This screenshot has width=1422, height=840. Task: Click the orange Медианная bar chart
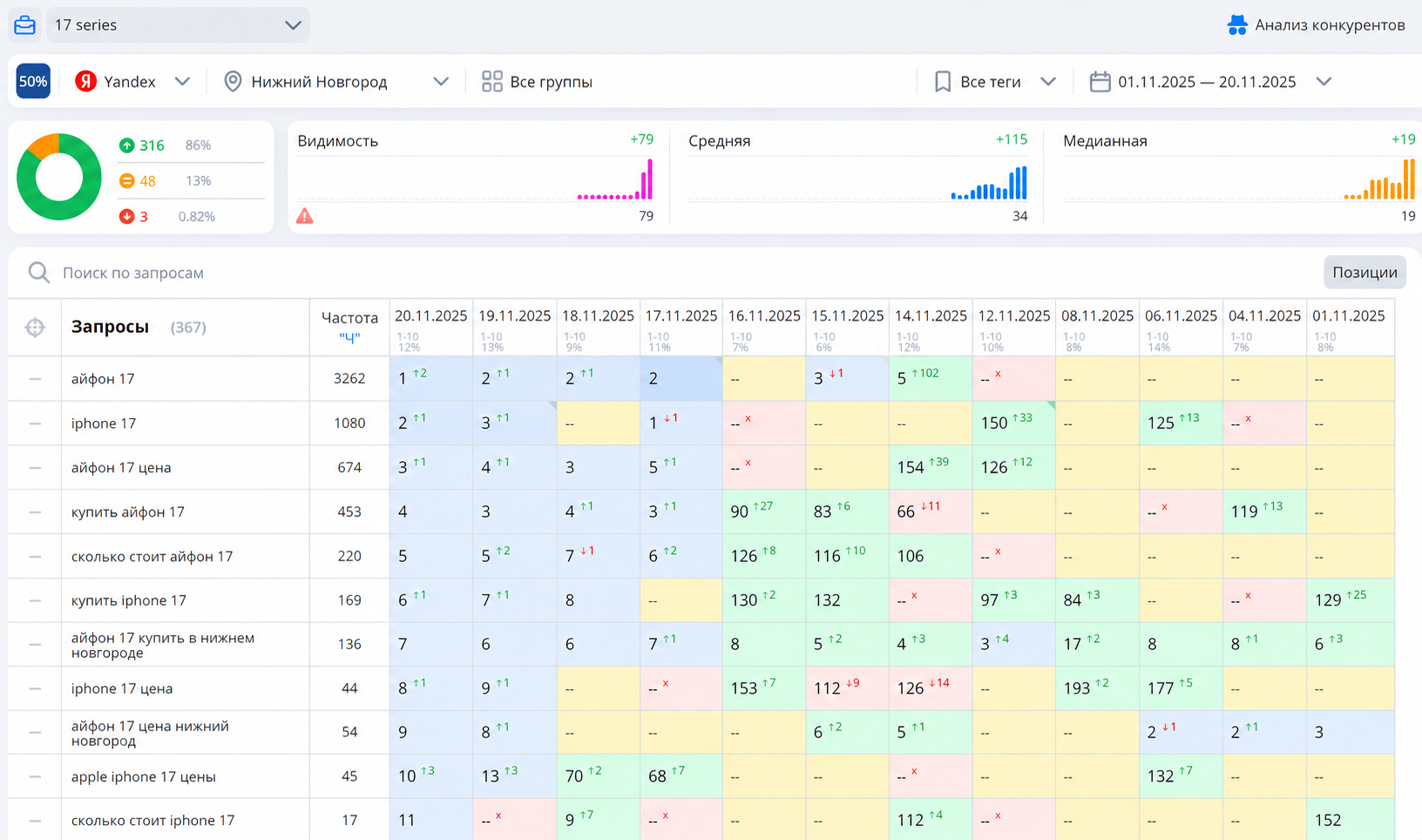pos(1379,180)
